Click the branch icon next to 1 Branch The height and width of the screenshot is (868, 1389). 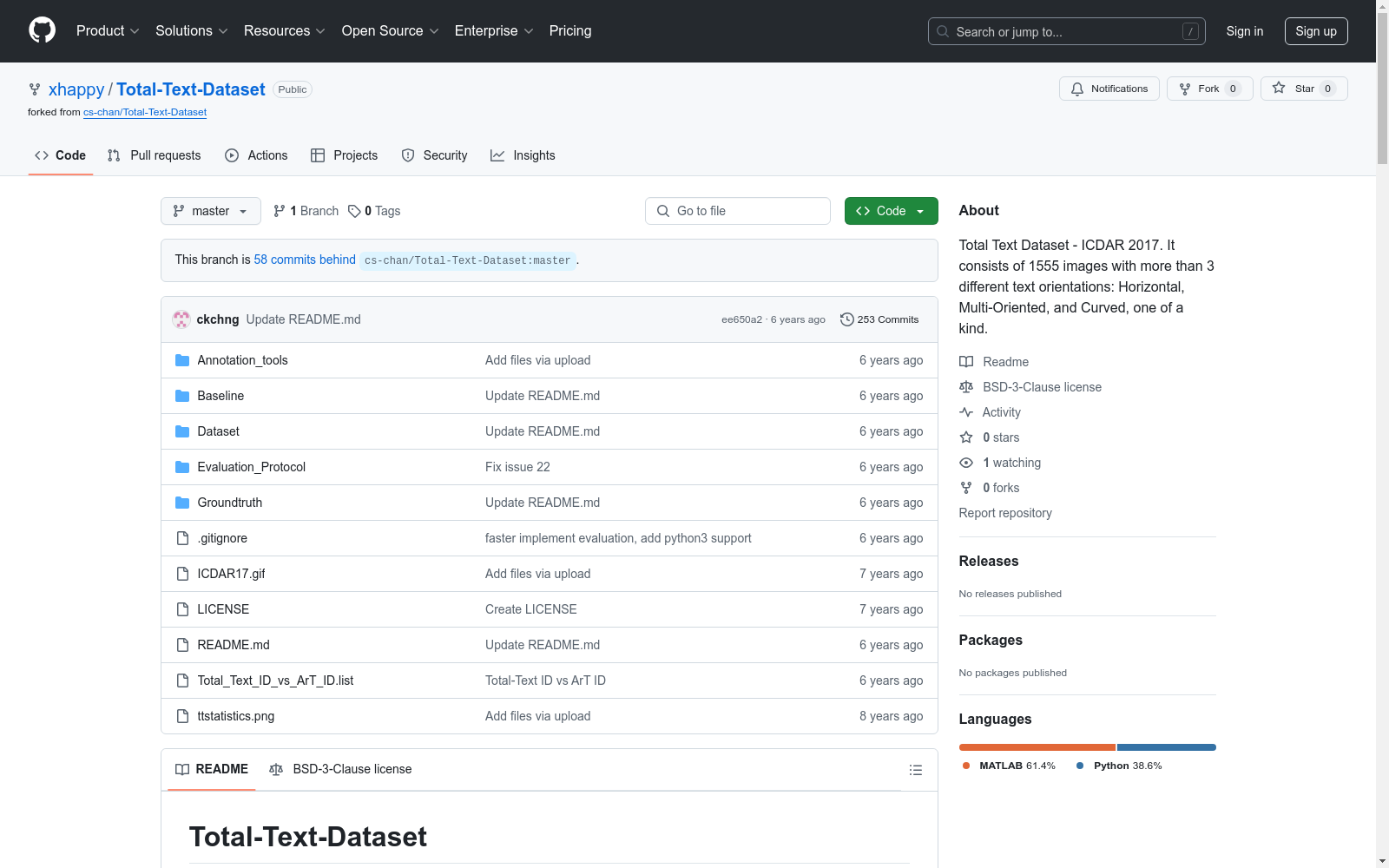coord(280,211)
